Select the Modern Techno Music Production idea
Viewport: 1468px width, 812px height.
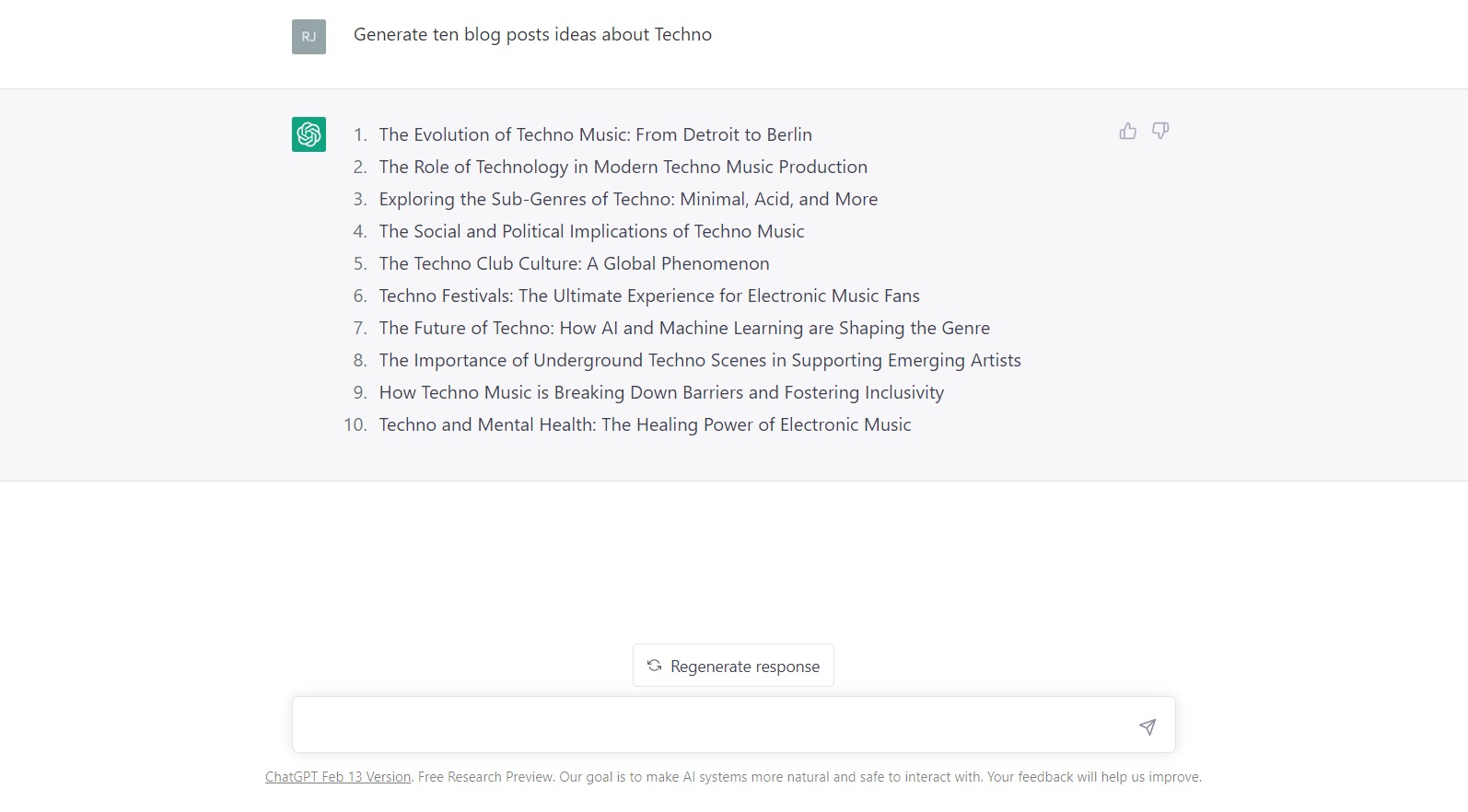(623, 168)
